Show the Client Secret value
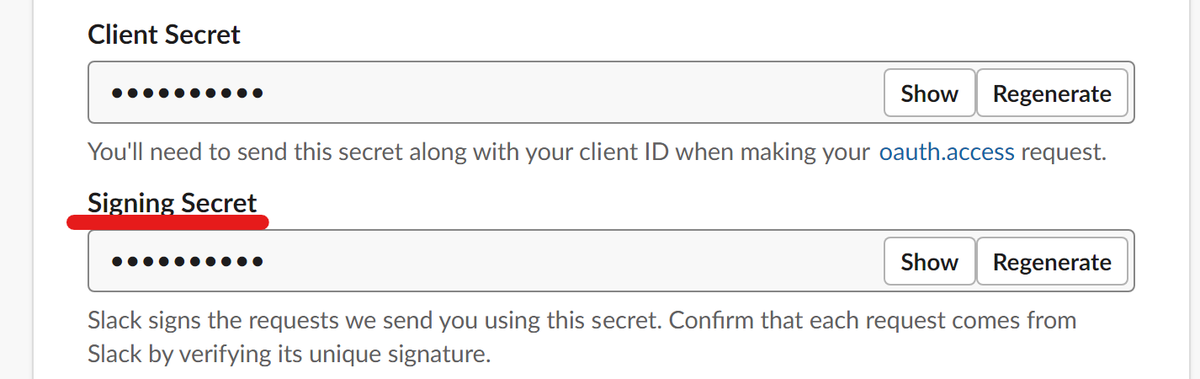 (929, 94)
